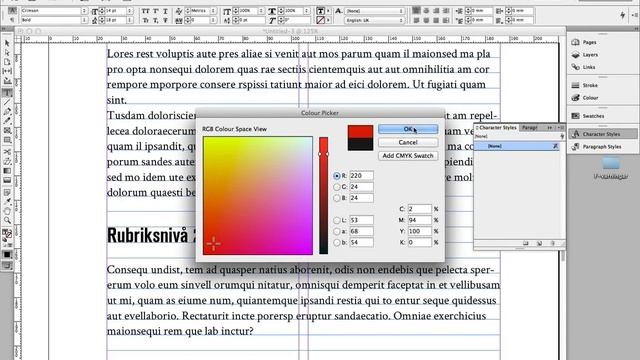Screen dimensions: 640x360
Task: Select the Selection tool arrow
Action: click(x=7, y=43)
